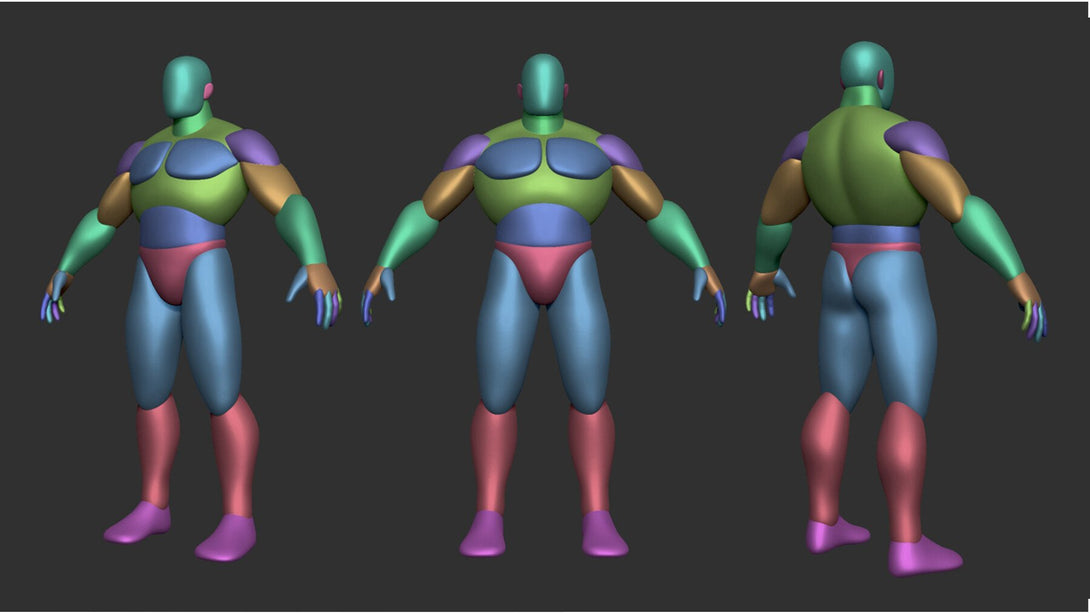
Task: Click the back-view figure's teal head
Action: [864, 65]
